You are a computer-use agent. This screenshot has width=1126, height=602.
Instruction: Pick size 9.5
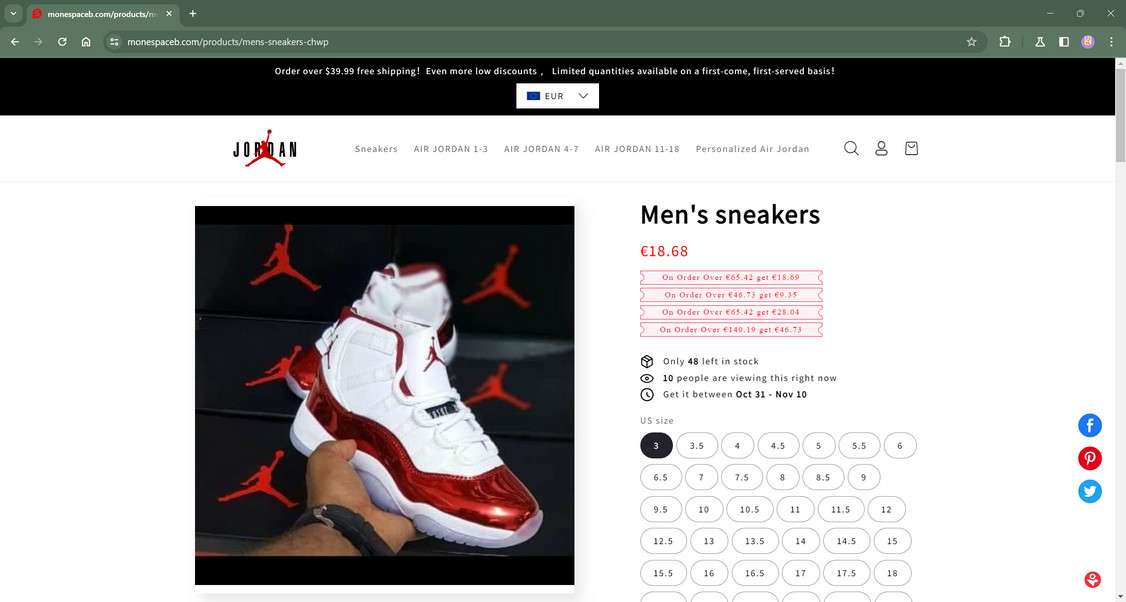[661, 509]
